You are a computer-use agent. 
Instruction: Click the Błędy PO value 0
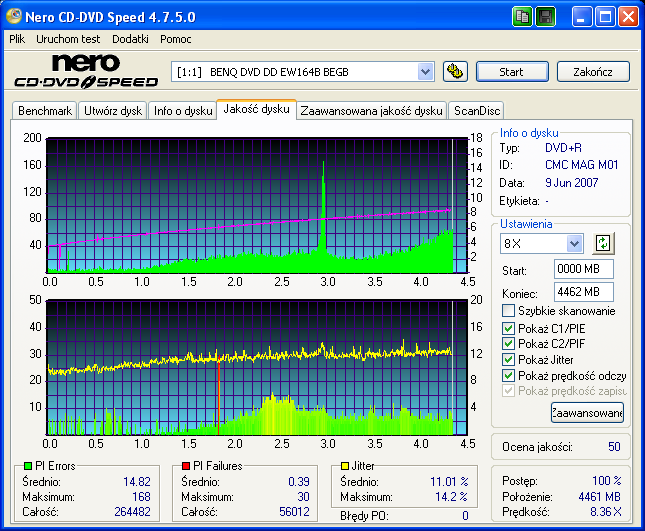coord(465,515)
